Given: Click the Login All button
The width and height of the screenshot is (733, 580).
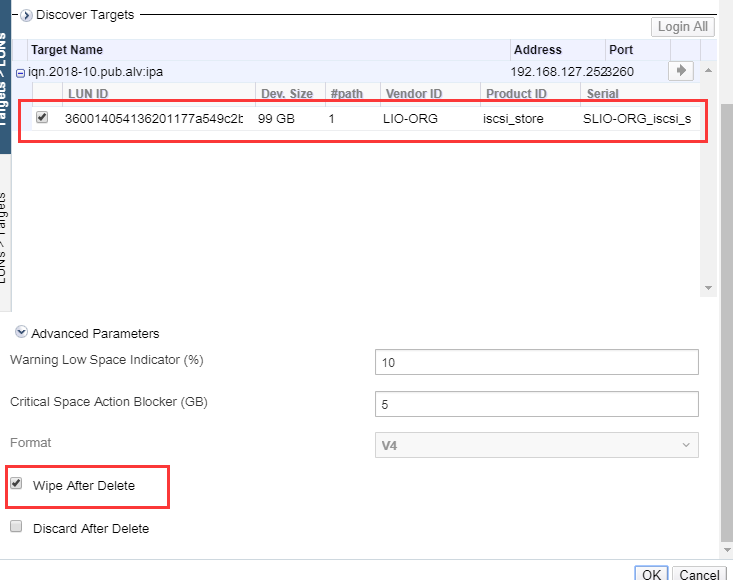Looking at the screenshot, I should pyautogui.click(x=683, y=27).
